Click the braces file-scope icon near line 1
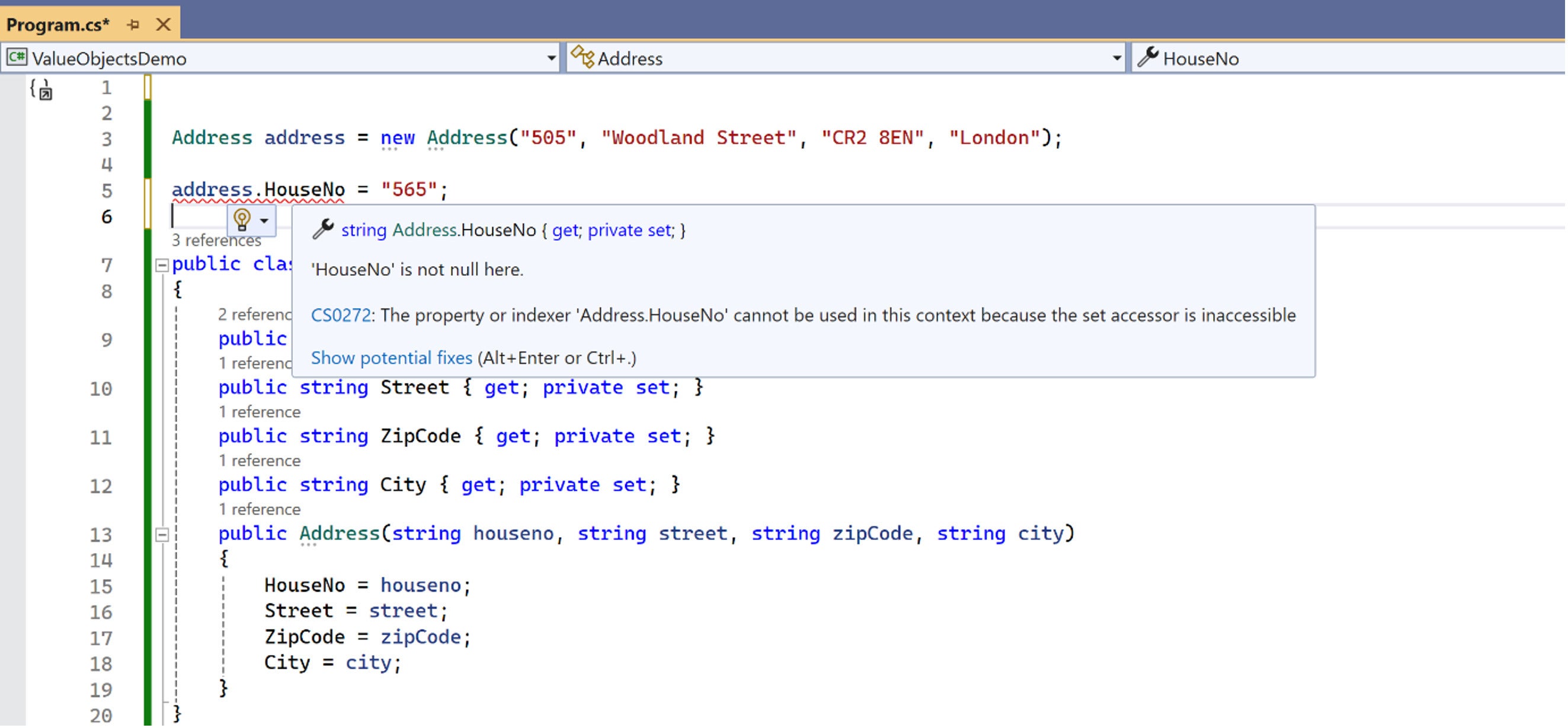 (x=41, y=90)
